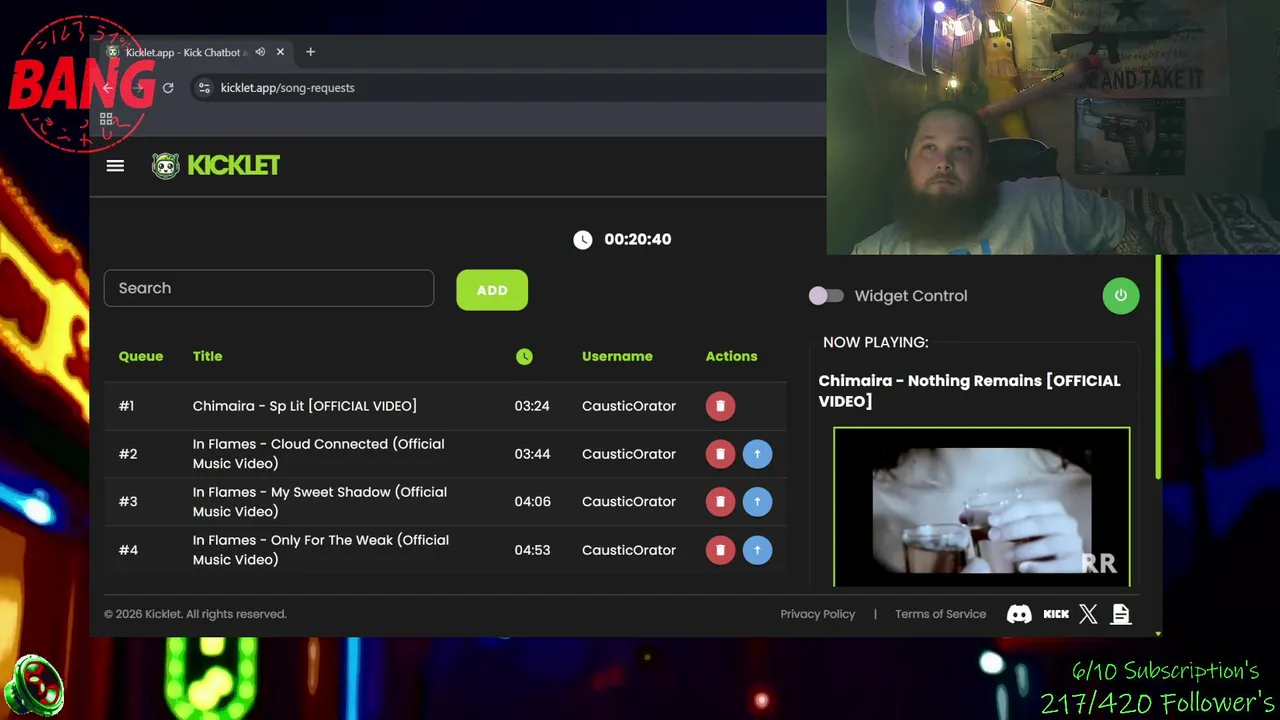Click duration 04:53 in row #4

(x=532, y=550)
